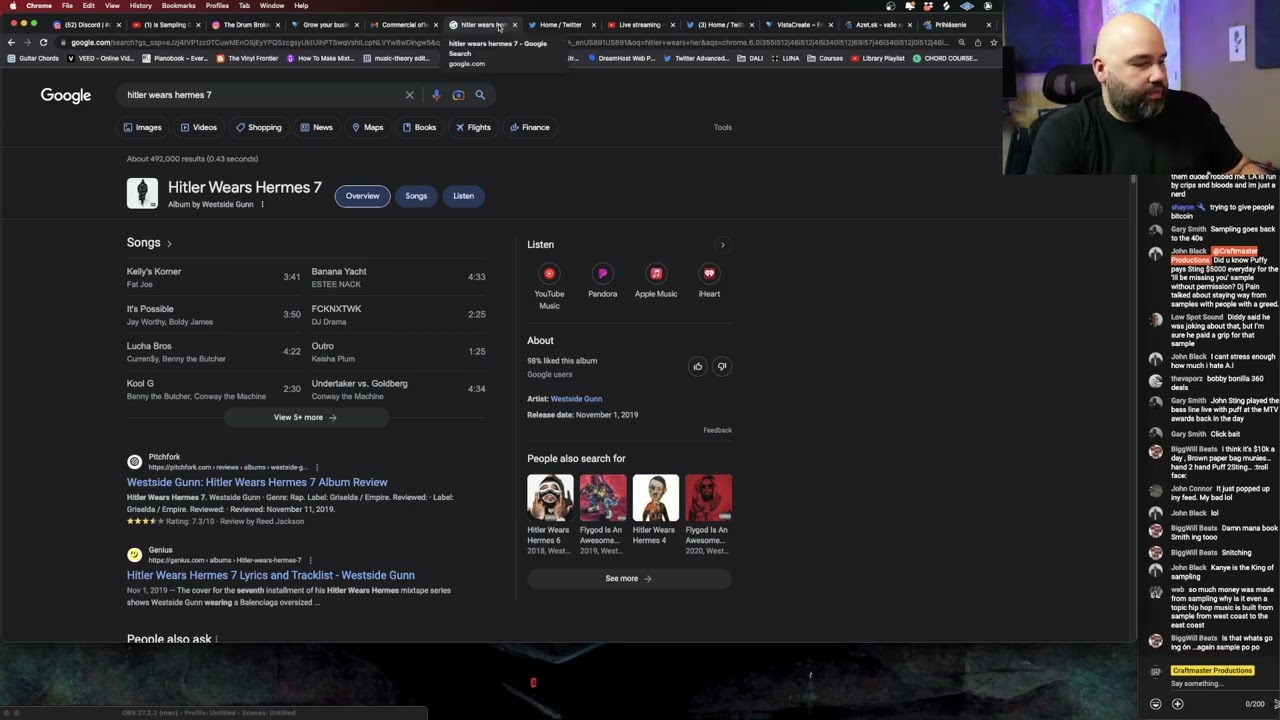Image resolution: width=1280 pixels, height=720 pixels.
Task: Click the album cover thumbnail
Action: click(142, 193)
